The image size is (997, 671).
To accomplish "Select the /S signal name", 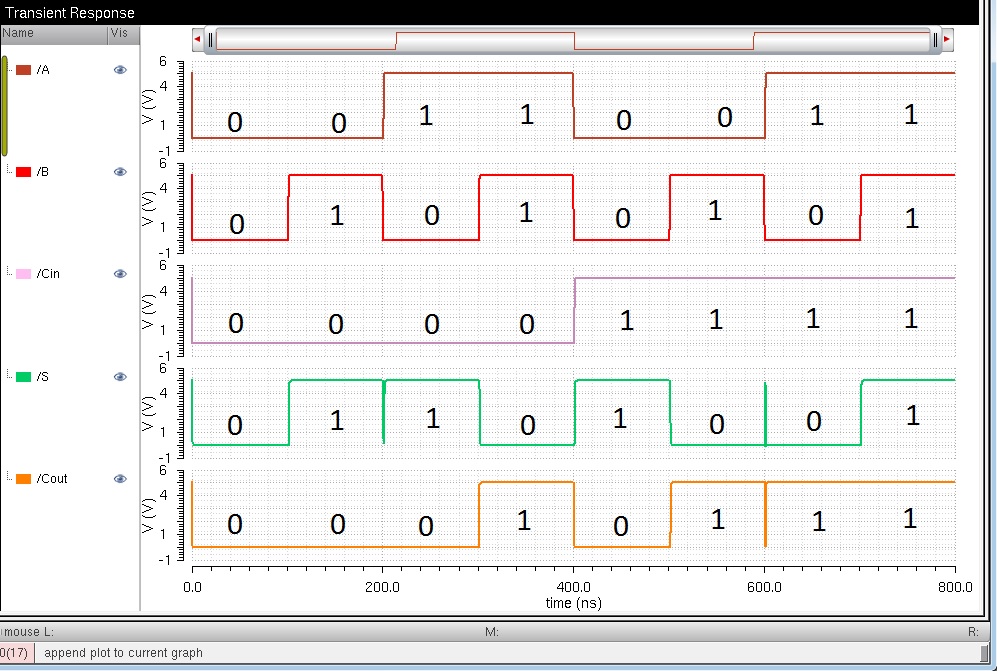I will tap(43, 377).
